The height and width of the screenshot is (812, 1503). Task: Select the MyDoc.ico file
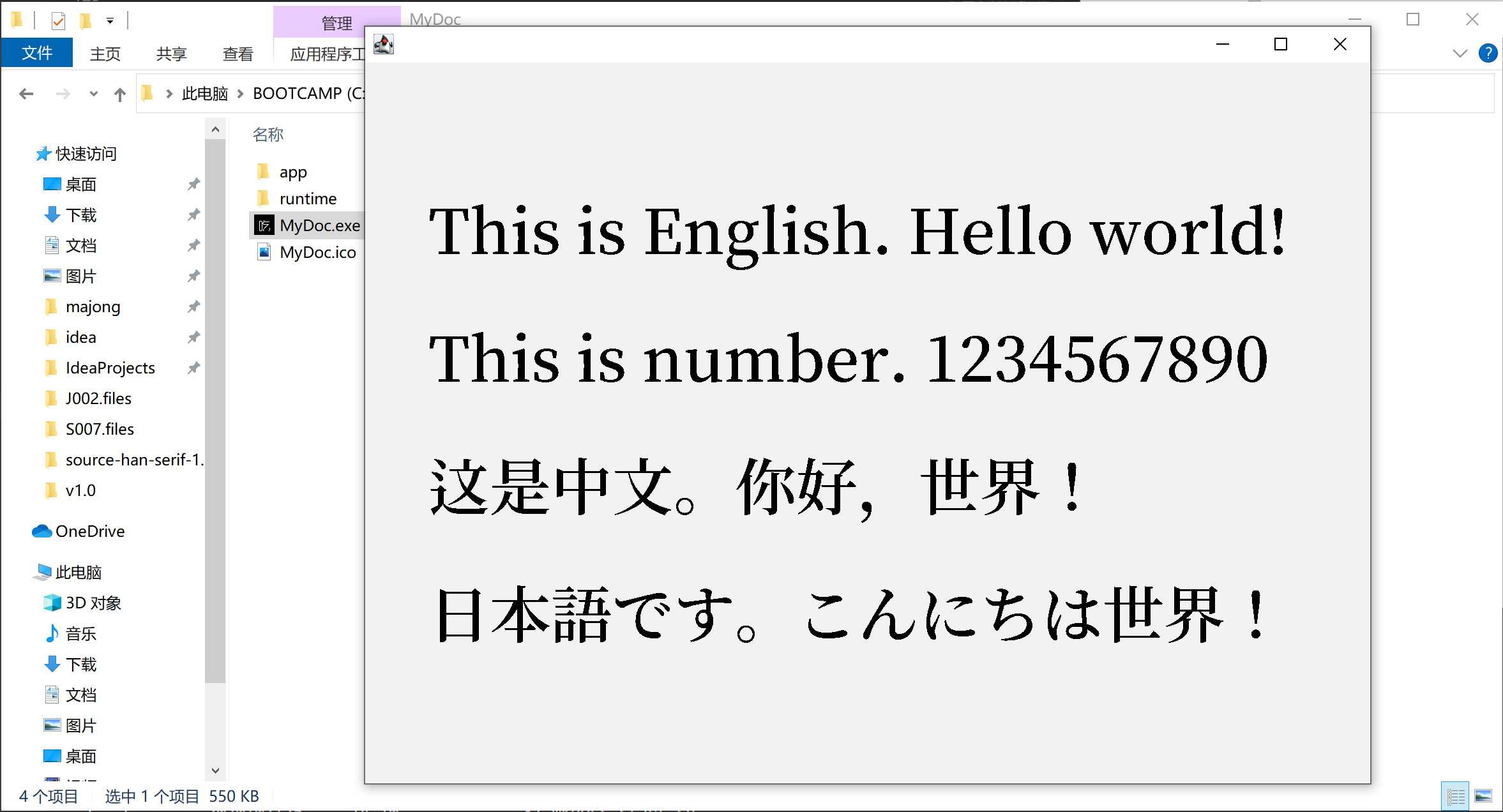click(x=317, y=252)
